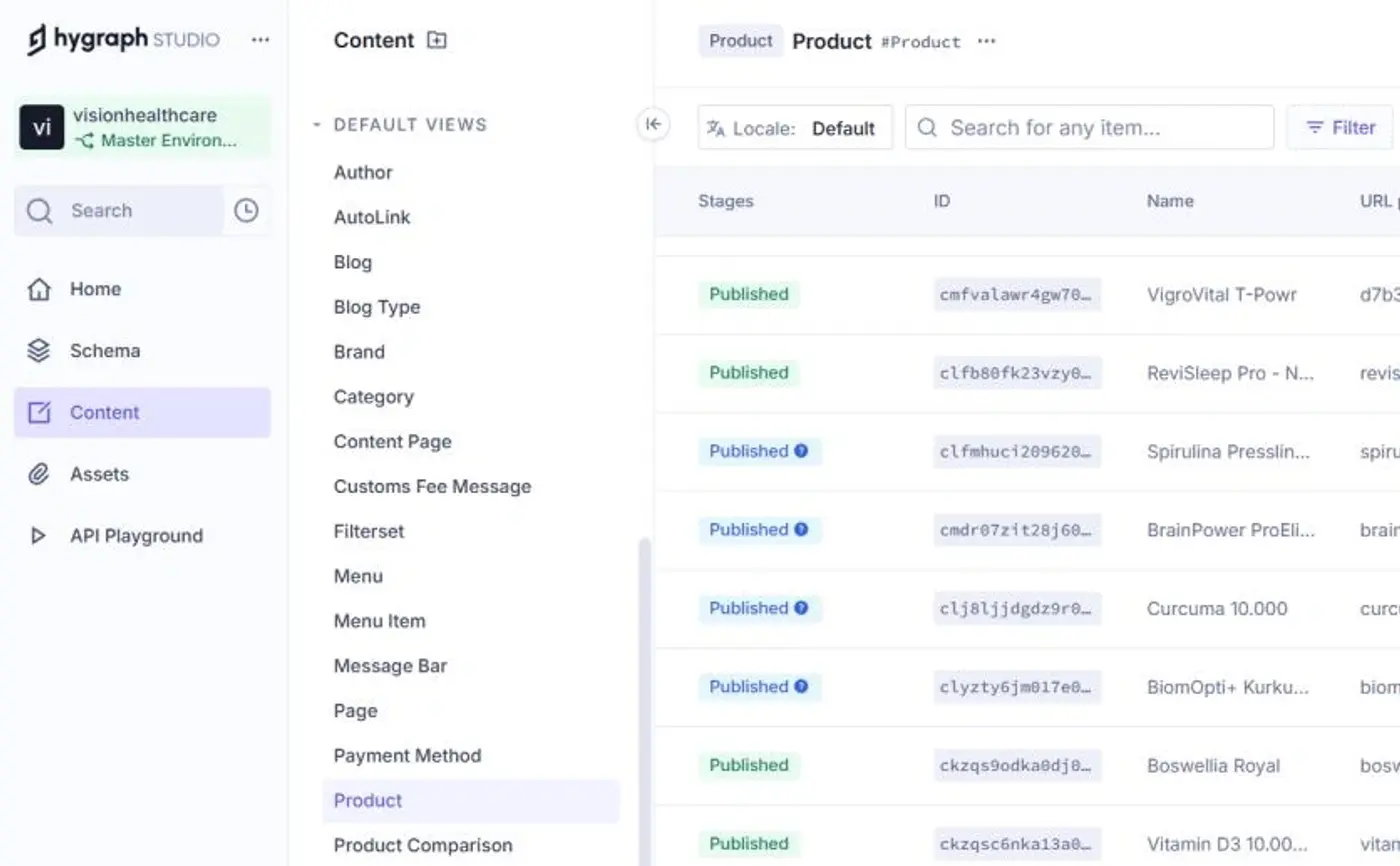
Task: Click the Content edit icon in sidebar
Action: [x=39, y=413]
